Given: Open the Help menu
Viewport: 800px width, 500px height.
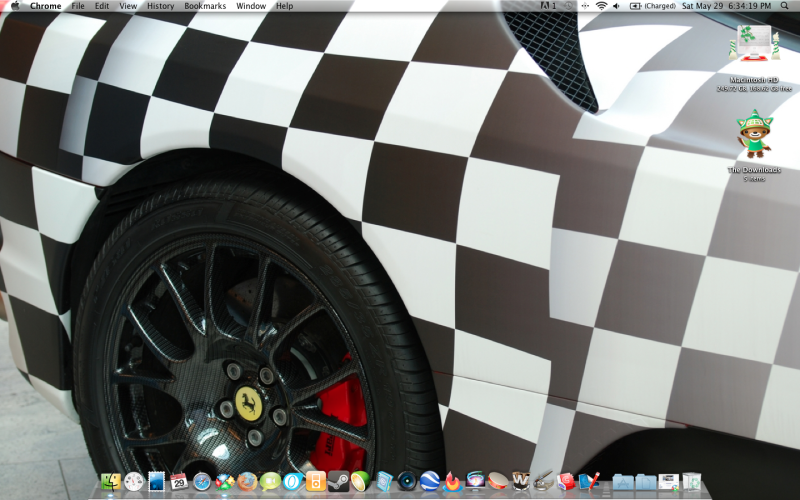Looking at the screenshot, I should [x=284, y=6].
